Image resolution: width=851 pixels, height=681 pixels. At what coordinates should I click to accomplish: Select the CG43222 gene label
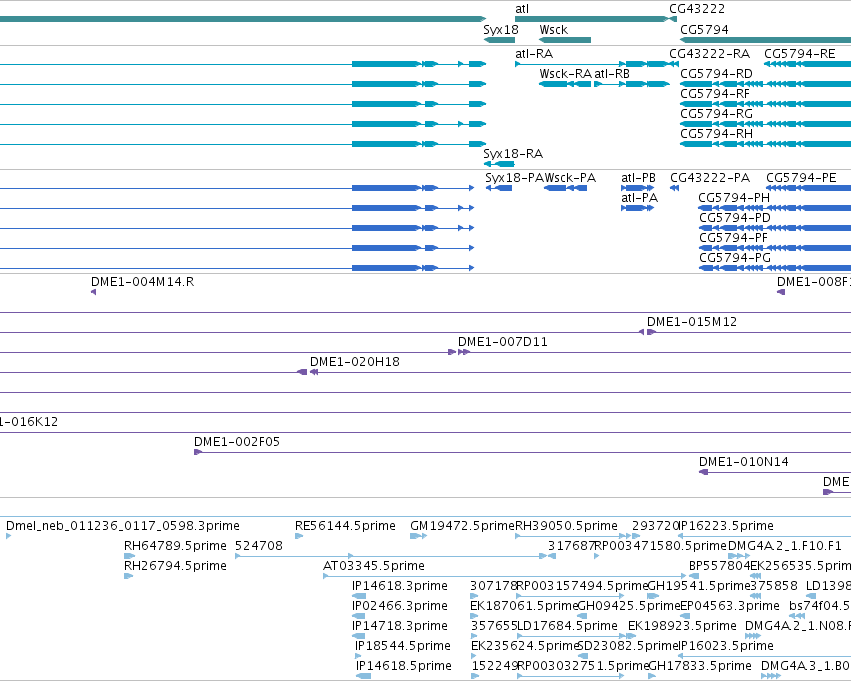point(697,9)
